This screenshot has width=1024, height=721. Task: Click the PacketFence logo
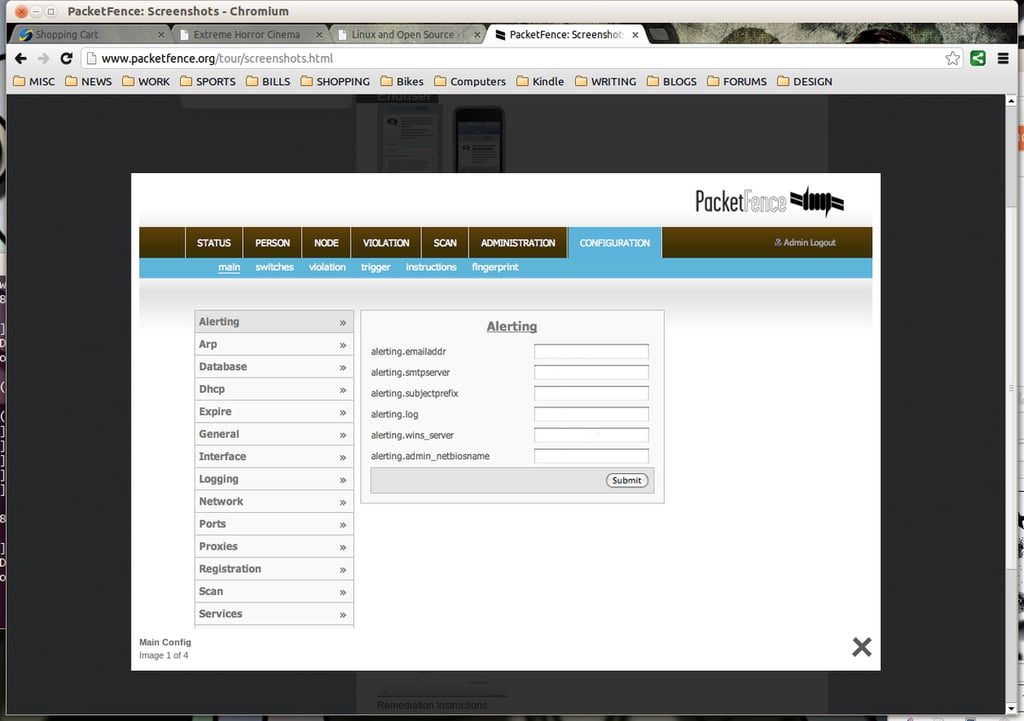(769, 201)
